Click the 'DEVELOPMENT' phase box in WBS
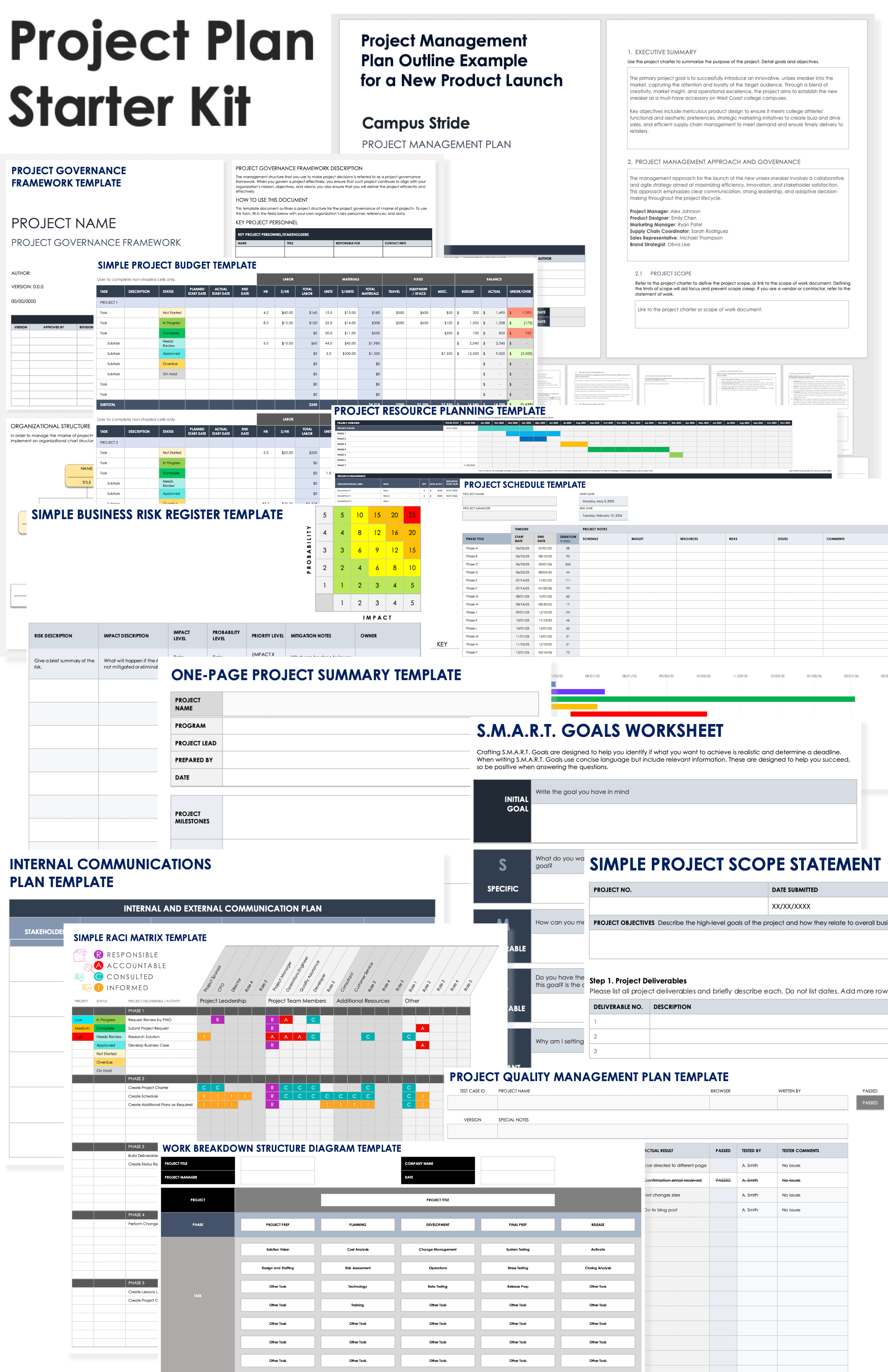 coord(438,1224)
